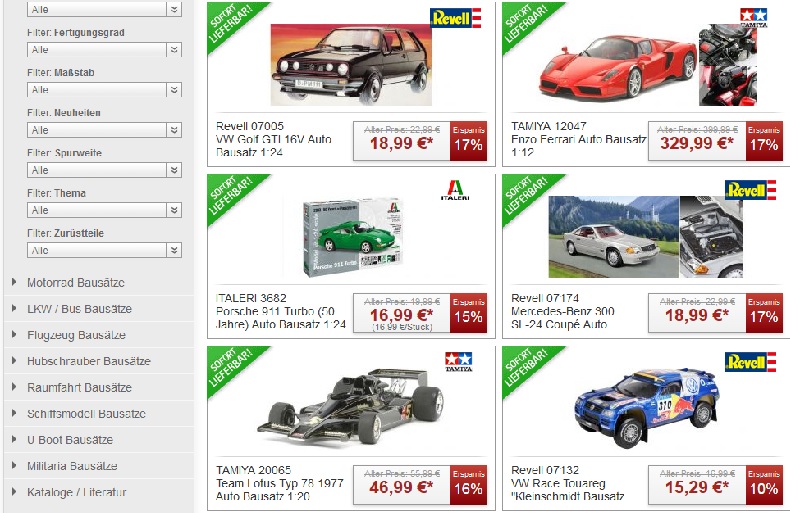Click the Italeri logo on Porsche 911 card
790x513 pixels.
[x=455, y=190]
